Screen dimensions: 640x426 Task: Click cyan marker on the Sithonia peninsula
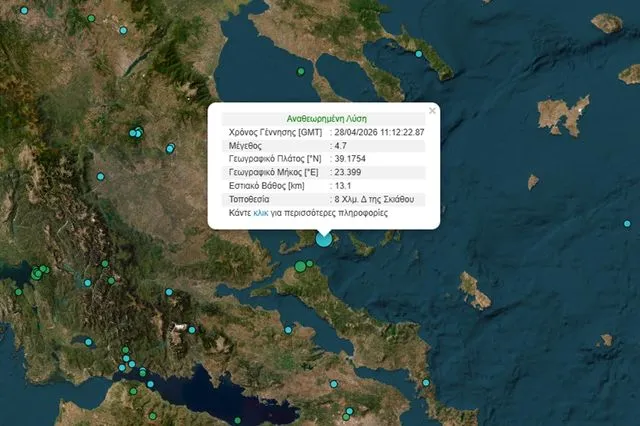(419, 54)
